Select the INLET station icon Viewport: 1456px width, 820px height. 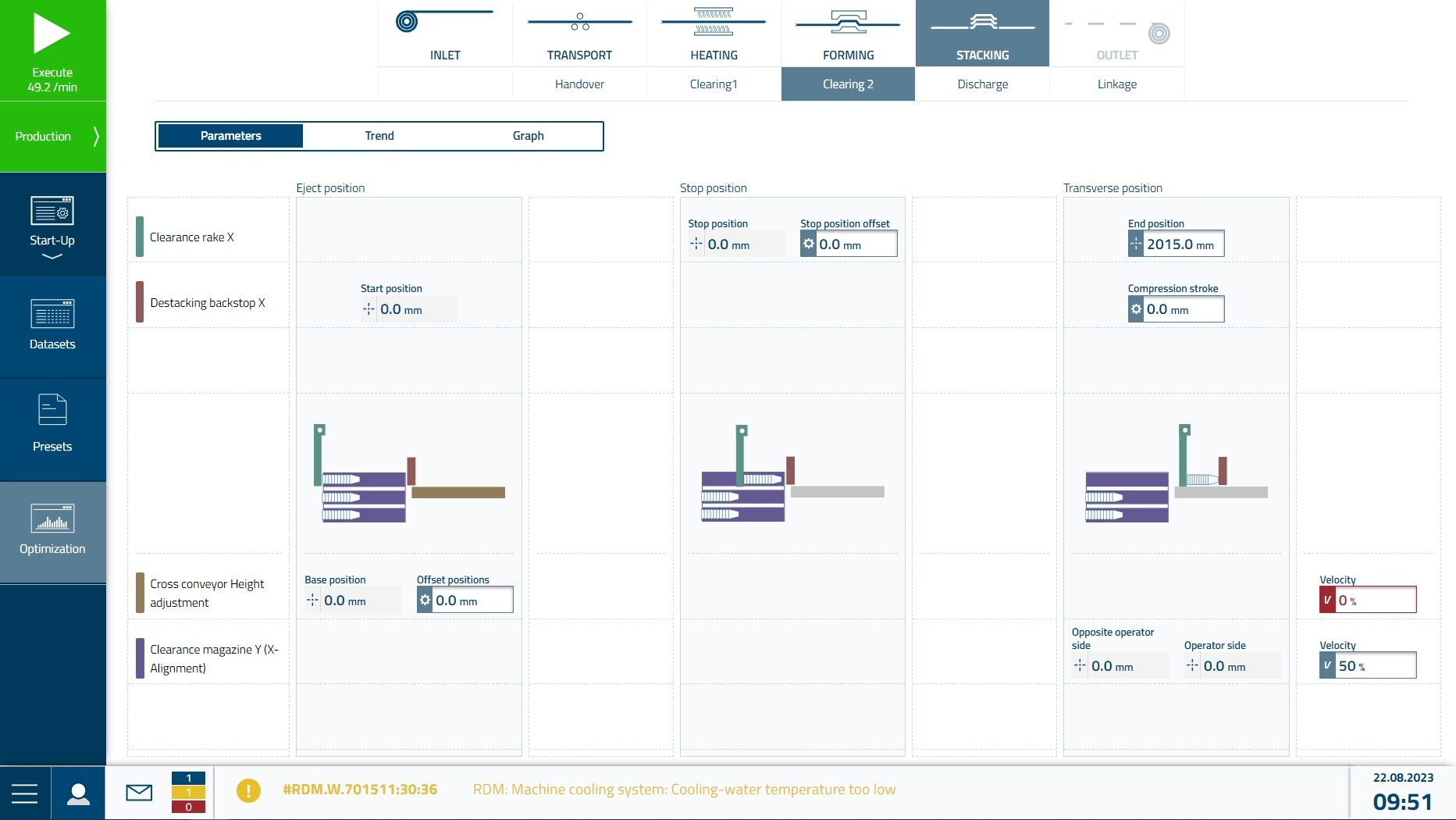coord(445,21)
